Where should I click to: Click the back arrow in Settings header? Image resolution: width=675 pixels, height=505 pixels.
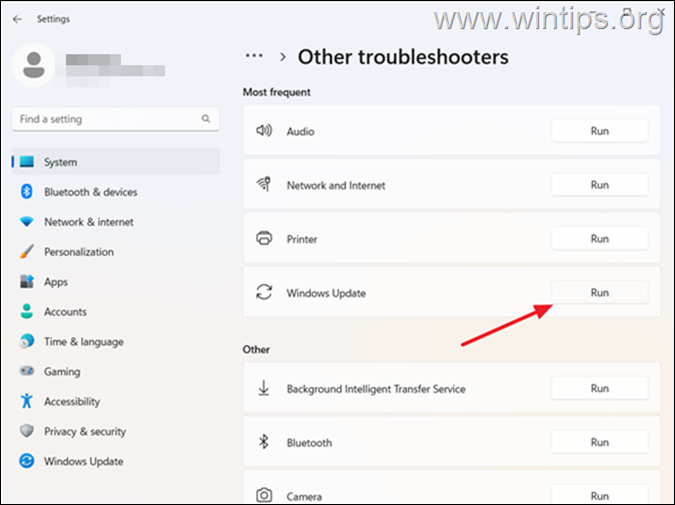(17, 19)
